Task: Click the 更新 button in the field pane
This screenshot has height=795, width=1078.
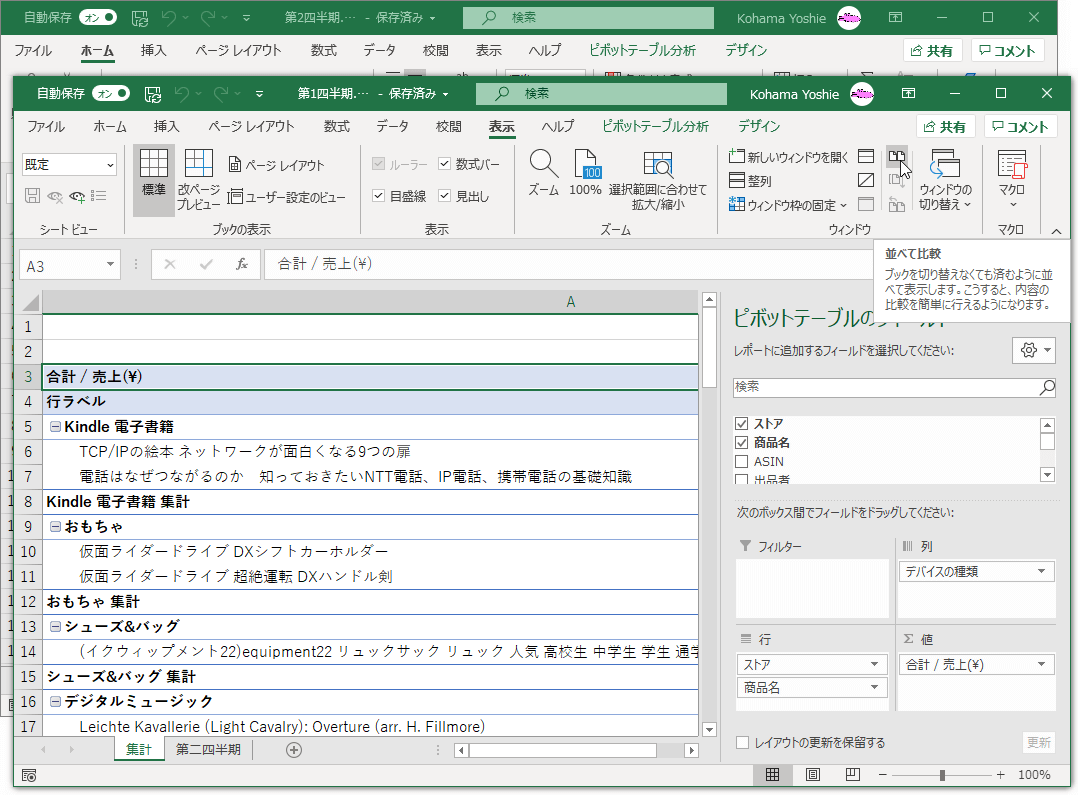Action: [x=1038, y=742]
